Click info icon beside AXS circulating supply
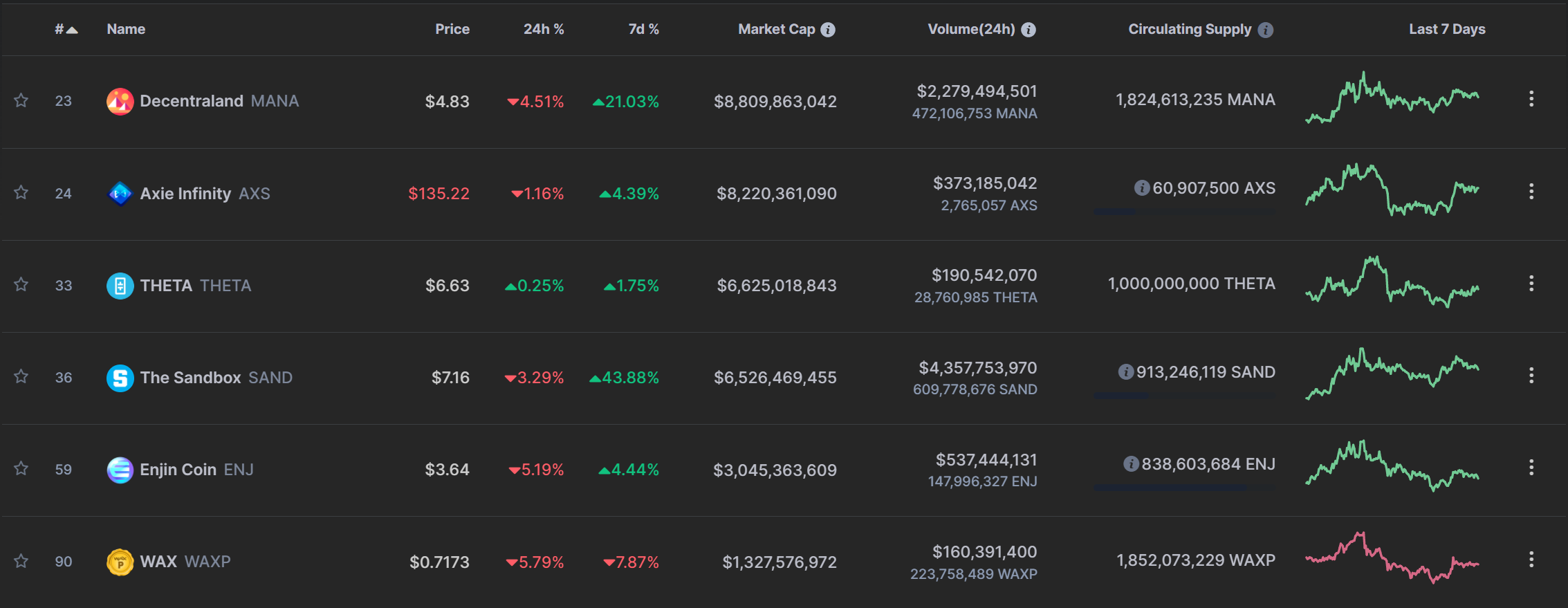Screen dimensions: 1568x608 pyautogui.click(x=1142, y=187)
